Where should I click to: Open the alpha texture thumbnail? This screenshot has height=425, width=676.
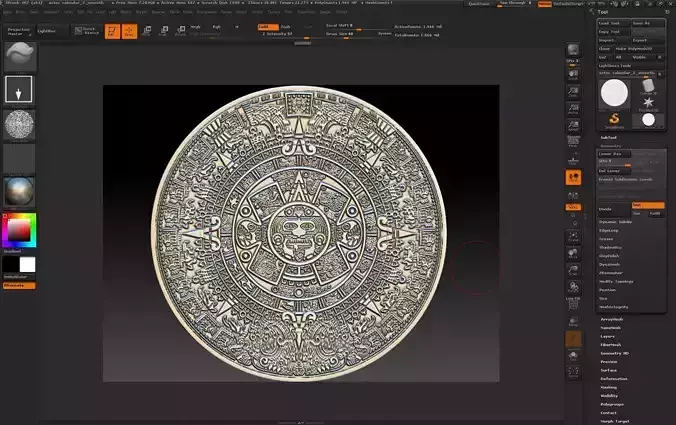pos(19,125)
